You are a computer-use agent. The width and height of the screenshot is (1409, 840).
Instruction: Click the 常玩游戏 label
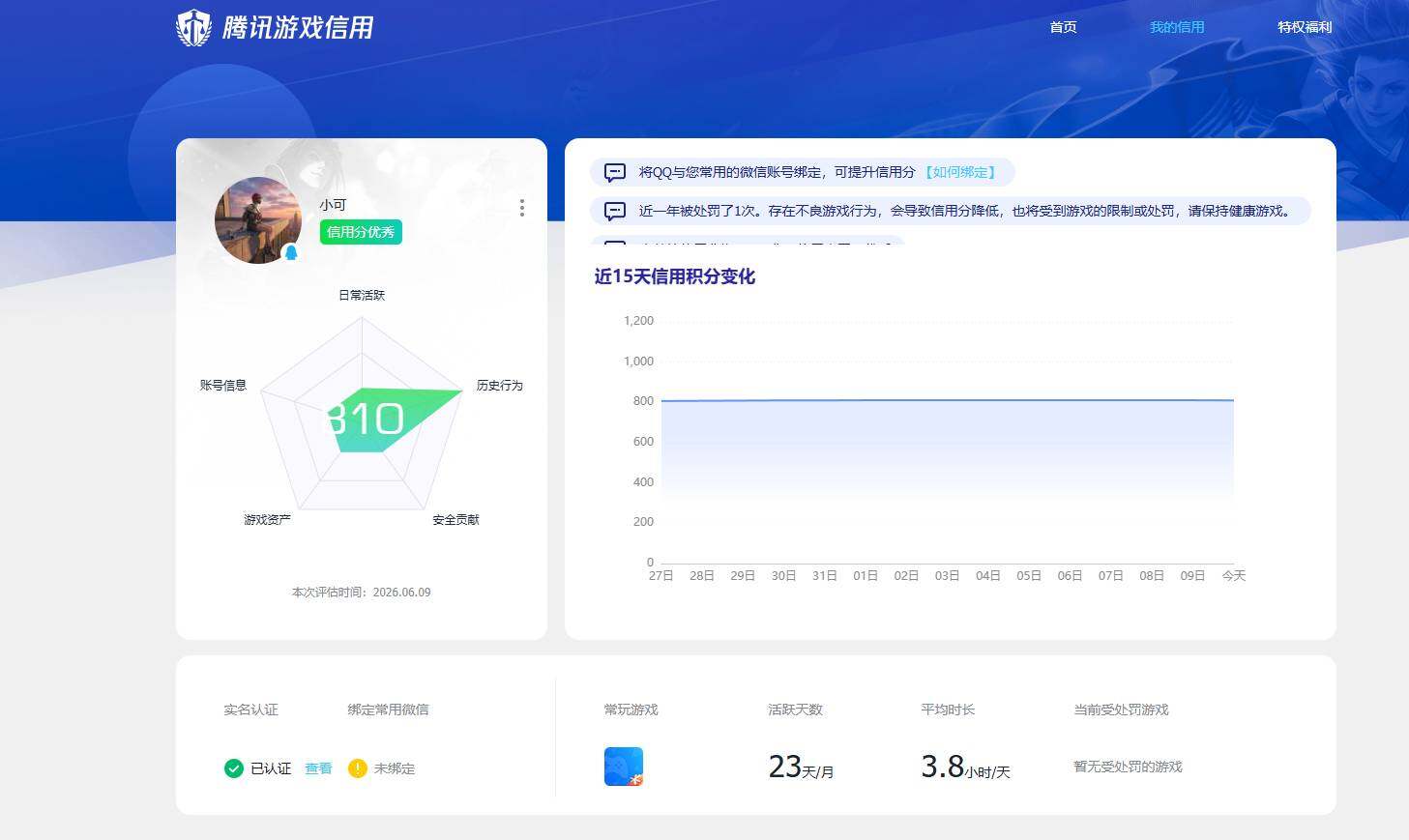(631, 710)
